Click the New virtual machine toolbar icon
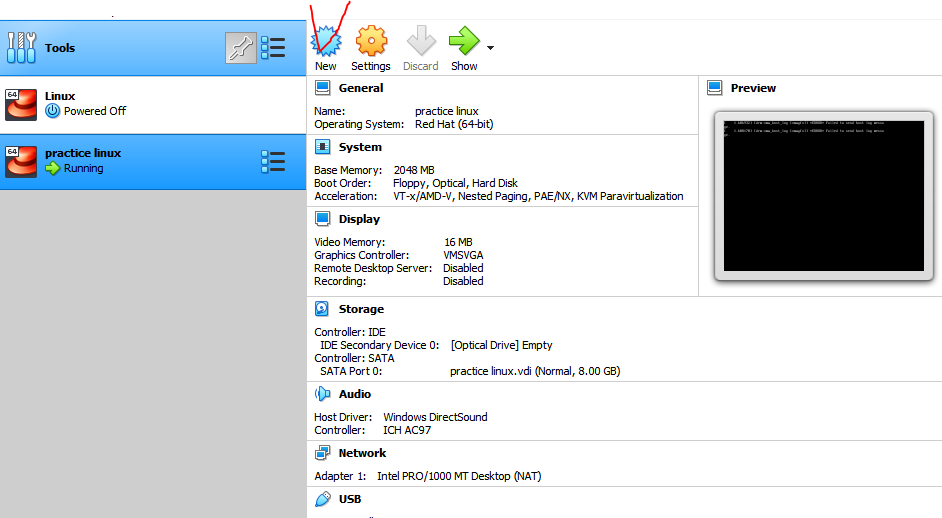Image resolution: width=942 pixels, height=518 pixels. [326, 41]
